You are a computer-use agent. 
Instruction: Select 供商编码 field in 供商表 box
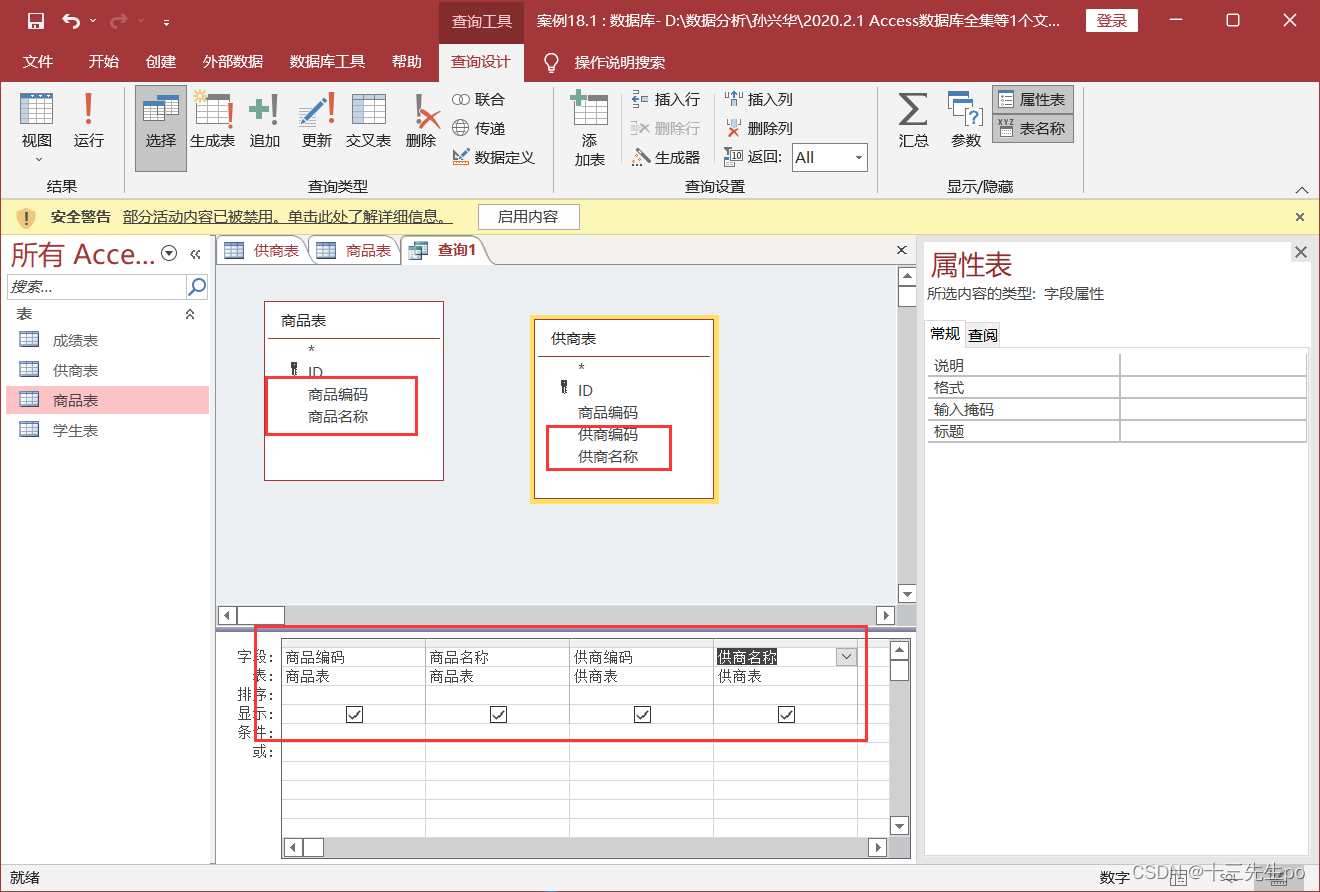608,435
